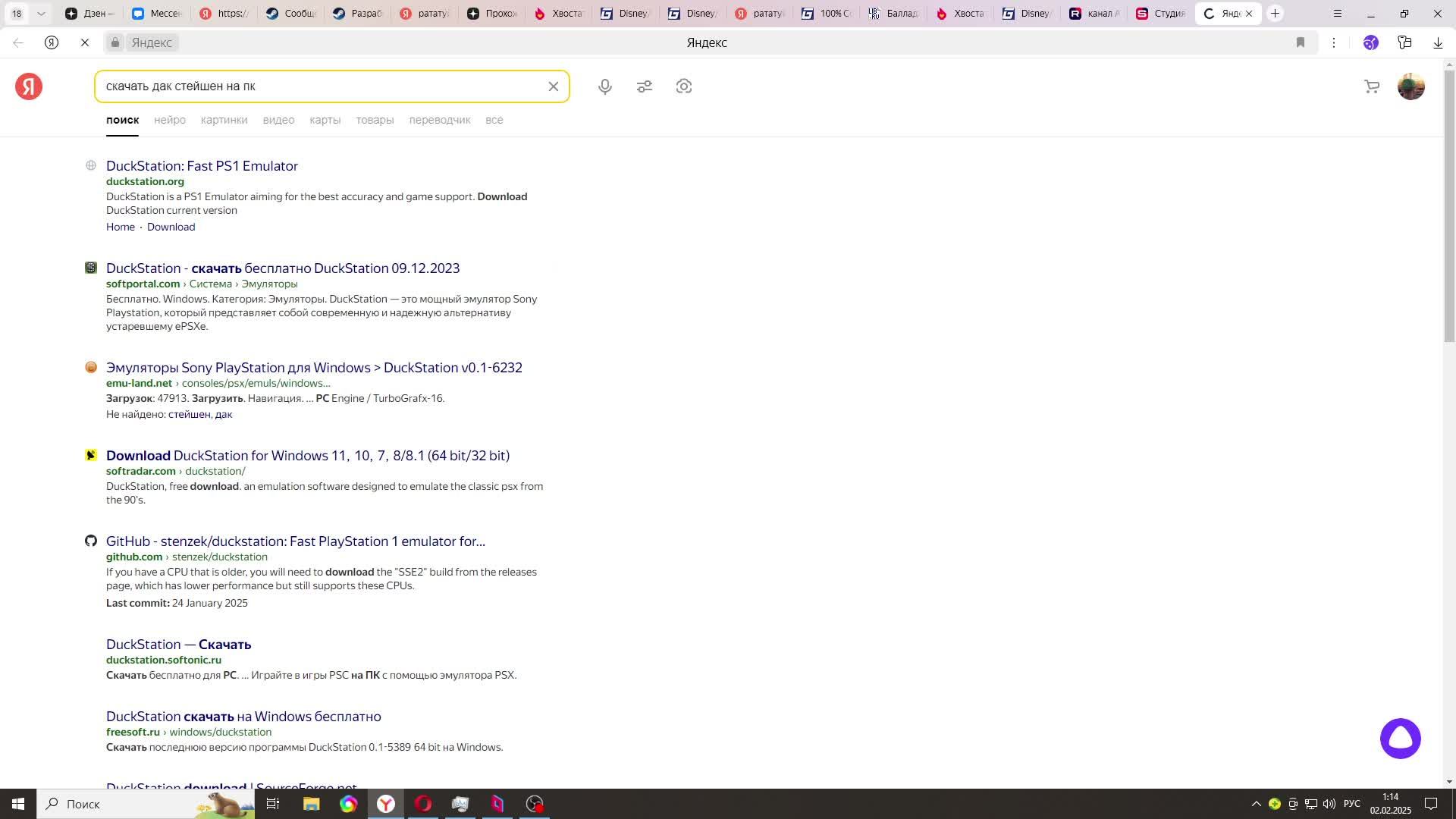
Task: Click the camera image search icon
Action: pos(684,86)
